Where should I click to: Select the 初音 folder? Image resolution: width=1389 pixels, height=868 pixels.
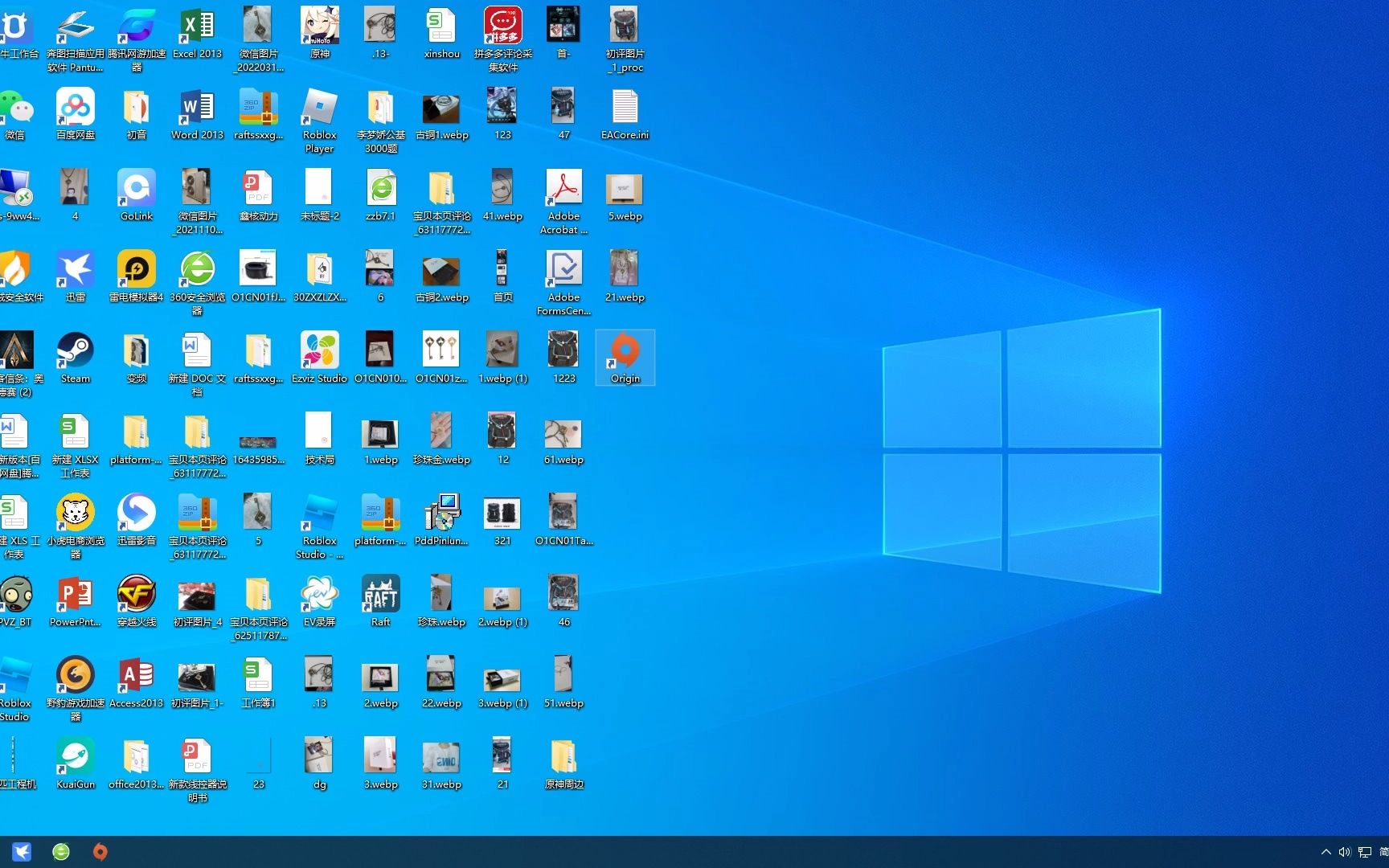click(x=137, y=114)
